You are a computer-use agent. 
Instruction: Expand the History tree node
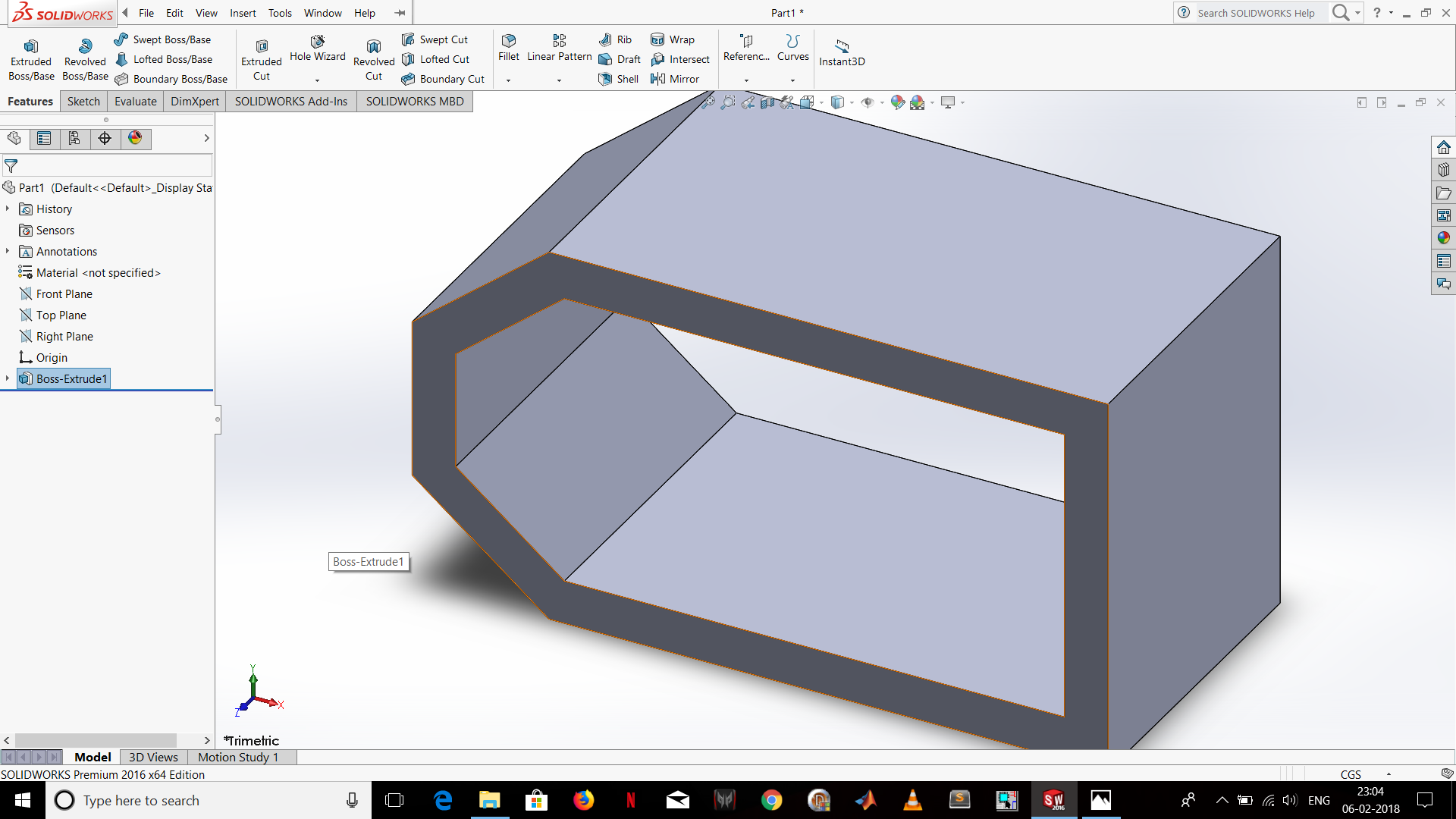tap(8, 209)
